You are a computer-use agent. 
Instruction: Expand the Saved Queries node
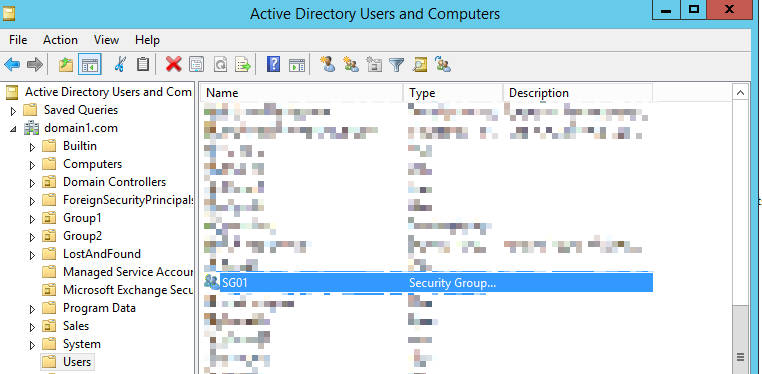click(13, 111)
